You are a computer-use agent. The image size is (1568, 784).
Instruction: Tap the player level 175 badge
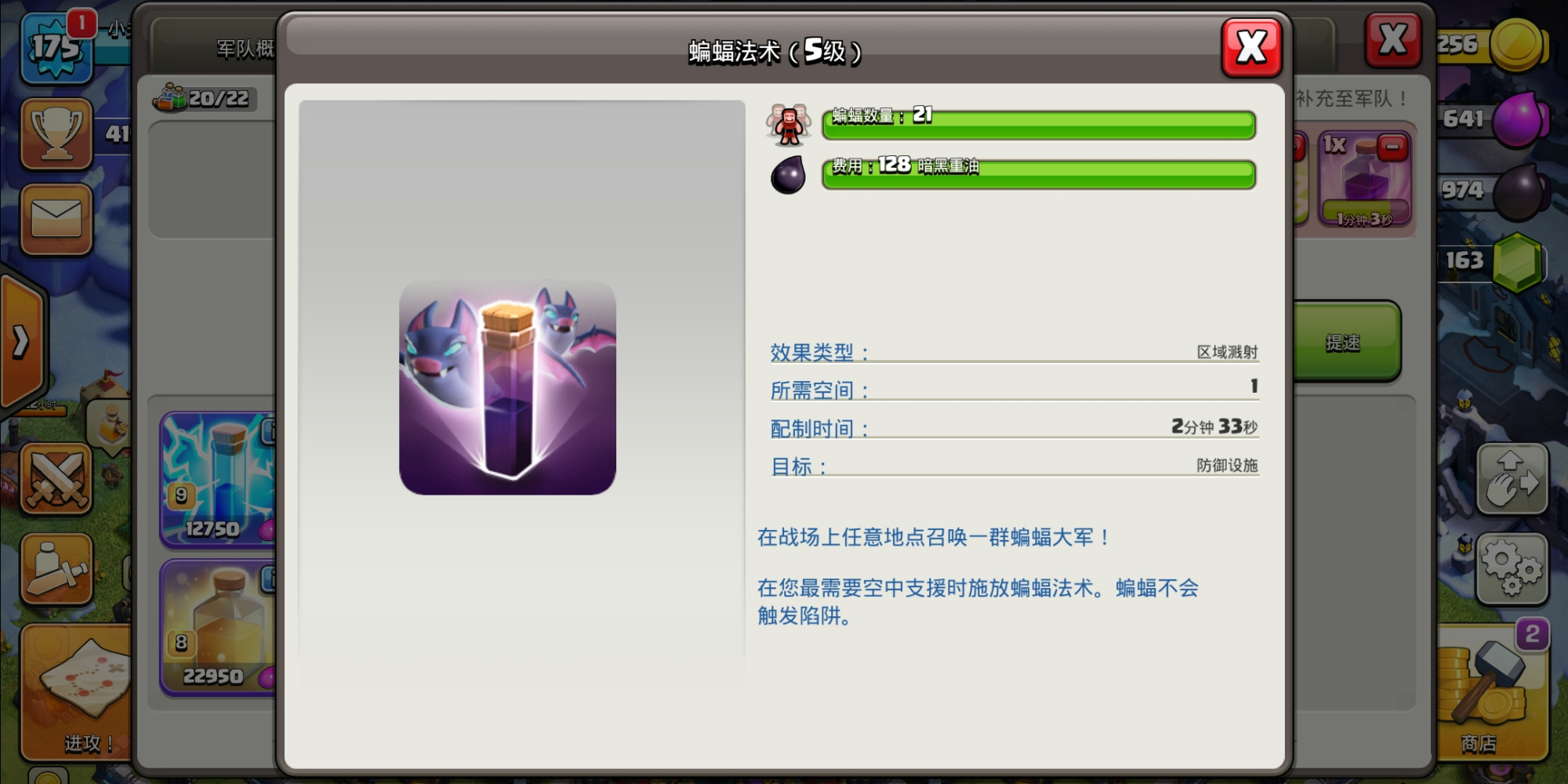pyautogui.click(x=55, y=49)
